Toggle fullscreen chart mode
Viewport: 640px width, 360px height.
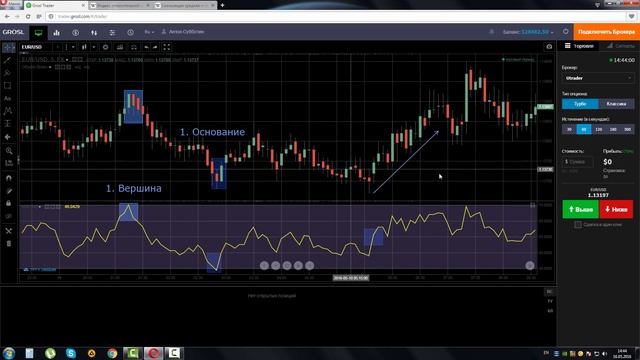click(x=167, y=47)
